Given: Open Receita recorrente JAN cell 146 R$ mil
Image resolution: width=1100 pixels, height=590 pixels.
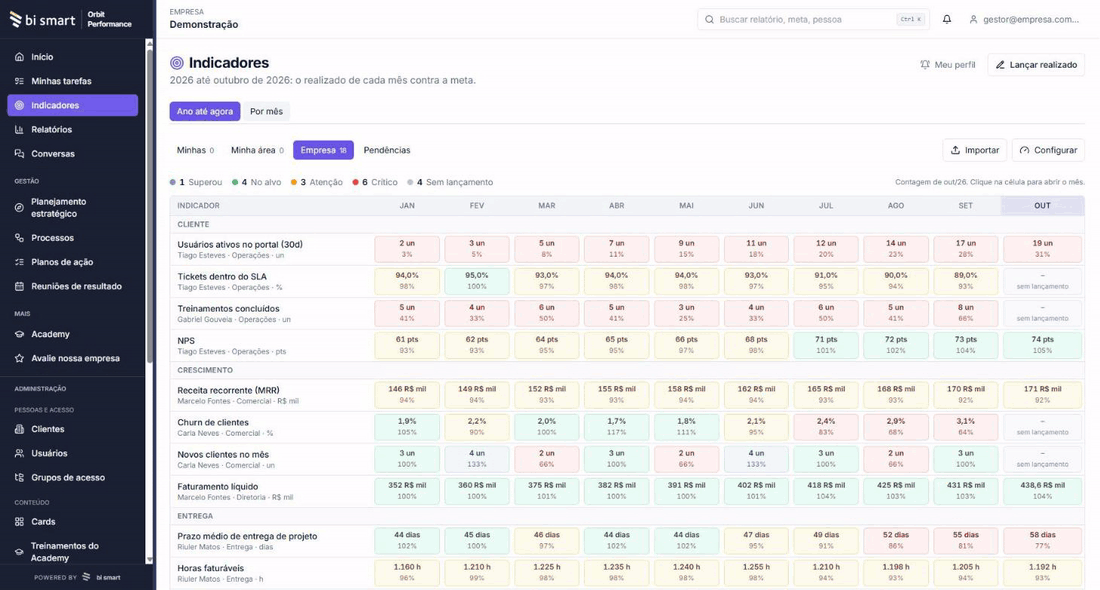Looking at the screenshot, I should [407, 395].
